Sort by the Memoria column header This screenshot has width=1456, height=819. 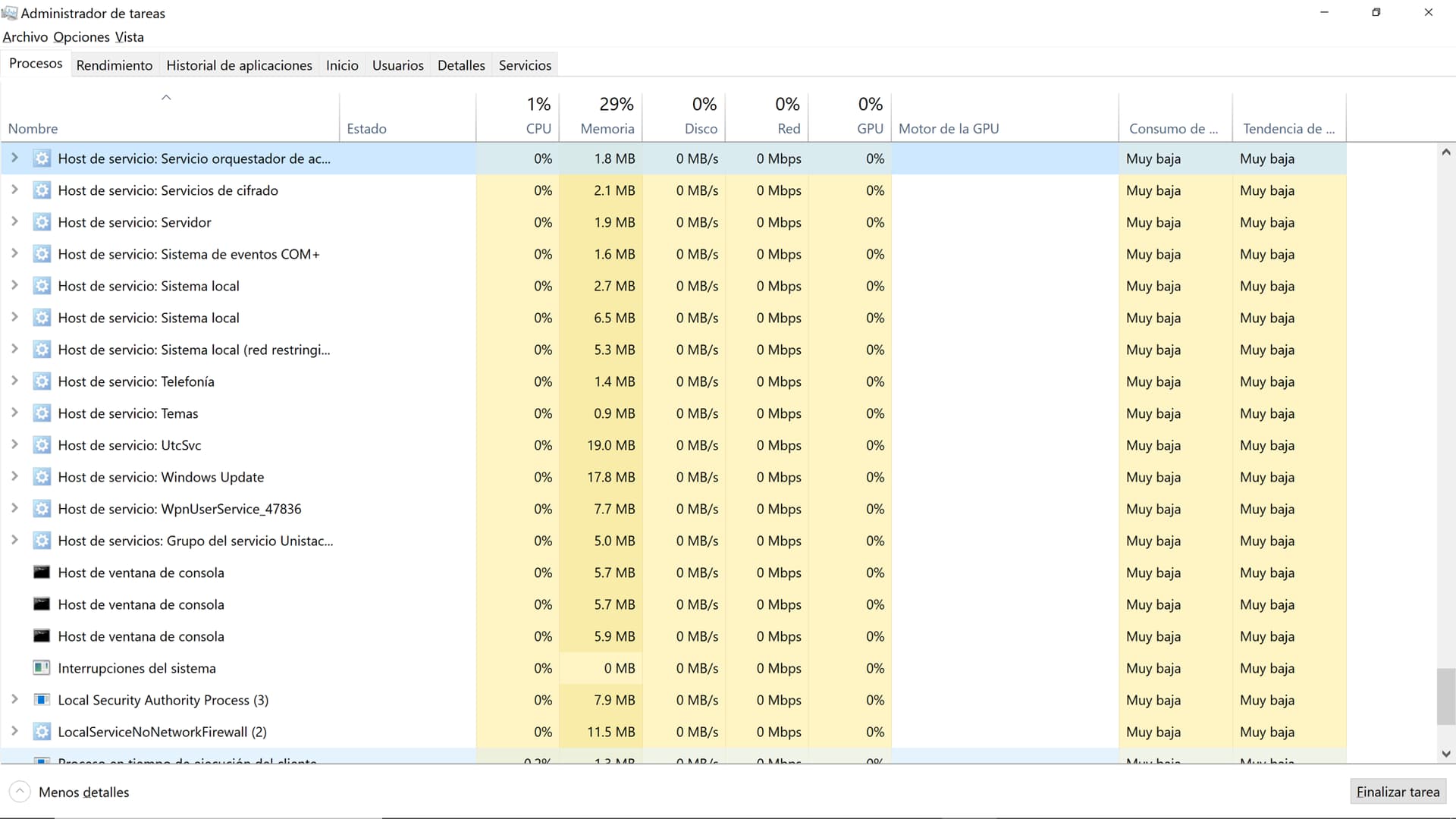601,117
